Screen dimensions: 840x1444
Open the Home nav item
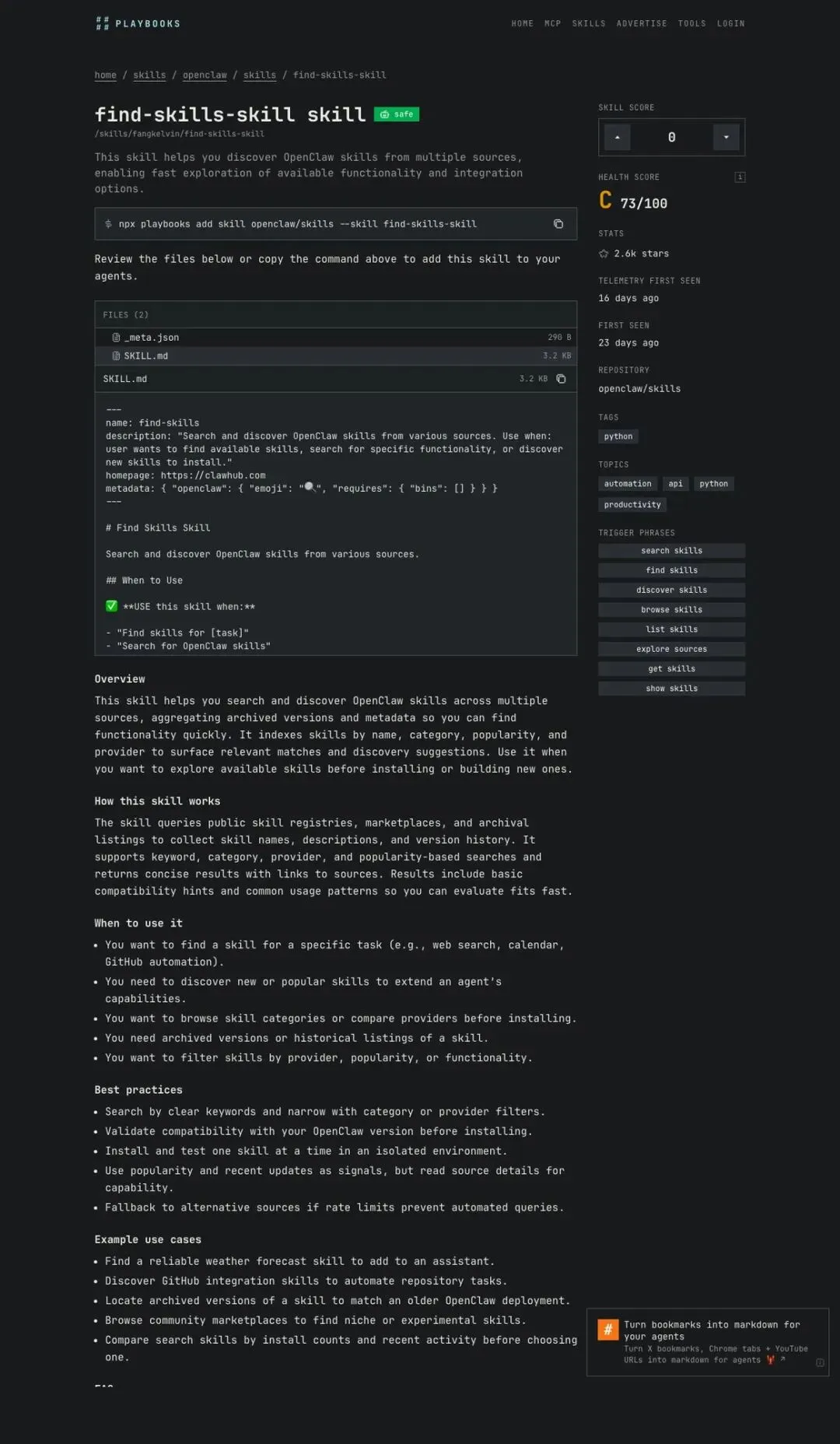[523, 24]
